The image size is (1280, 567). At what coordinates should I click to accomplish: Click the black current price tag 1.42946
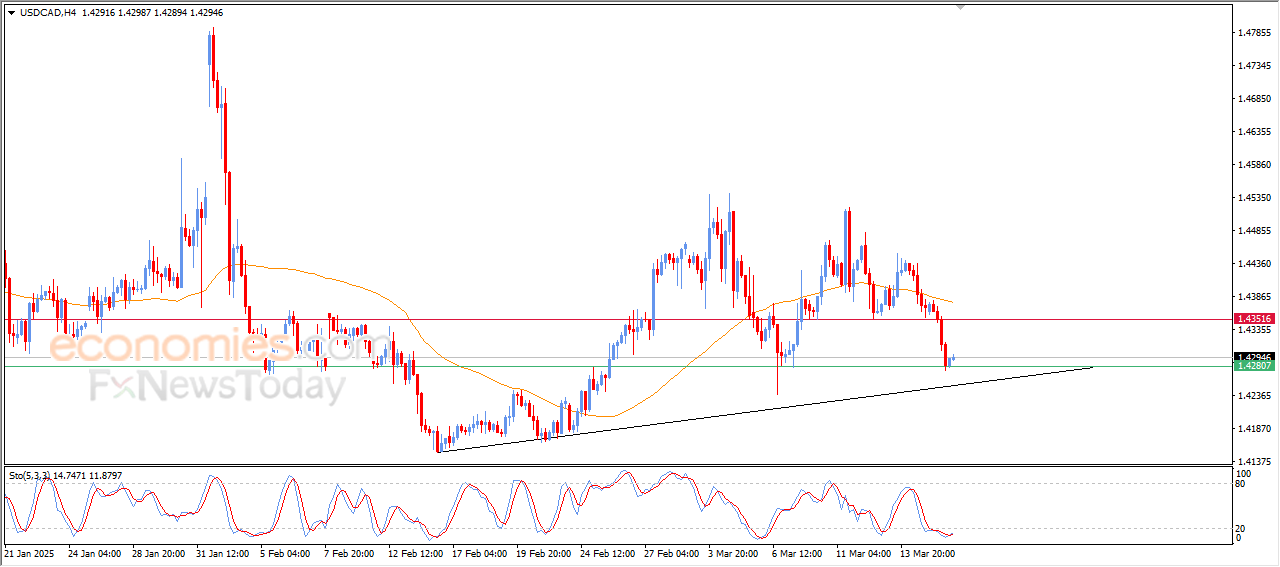click(1254, 357)
